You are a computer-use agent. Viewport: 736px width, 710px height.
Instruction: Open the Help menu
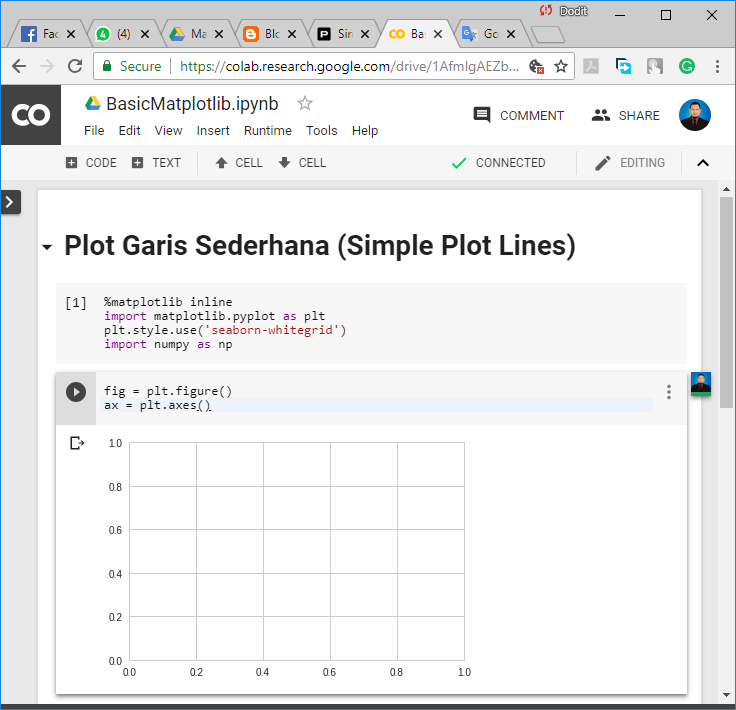click(365, 130)
